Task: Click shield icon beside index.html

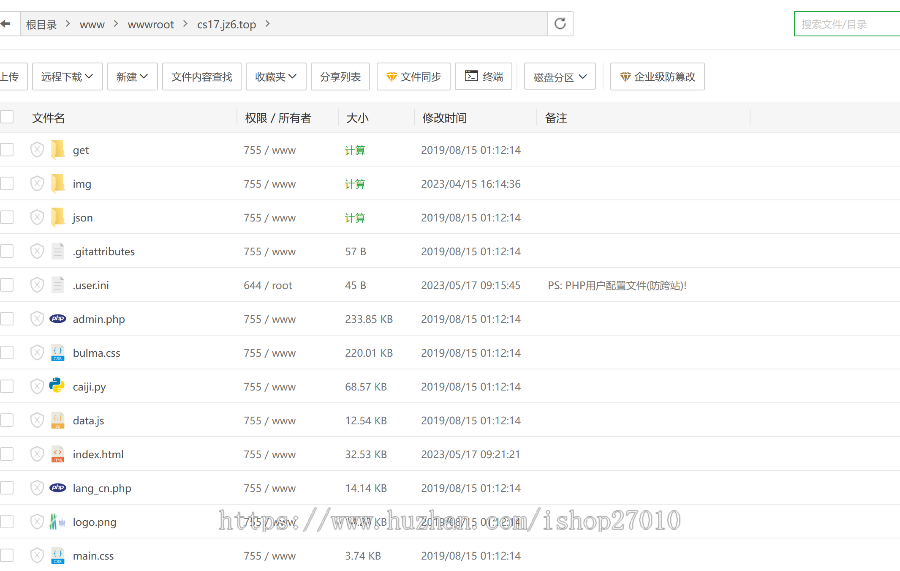Action: point(37,455)
